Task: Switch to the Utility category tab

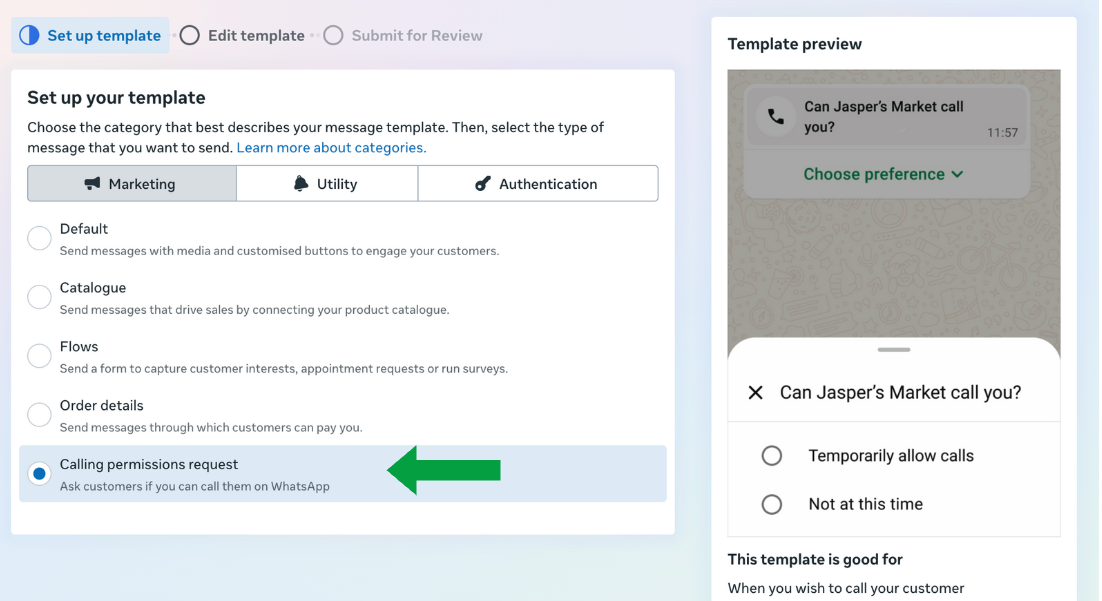Action: pos(328,183)
